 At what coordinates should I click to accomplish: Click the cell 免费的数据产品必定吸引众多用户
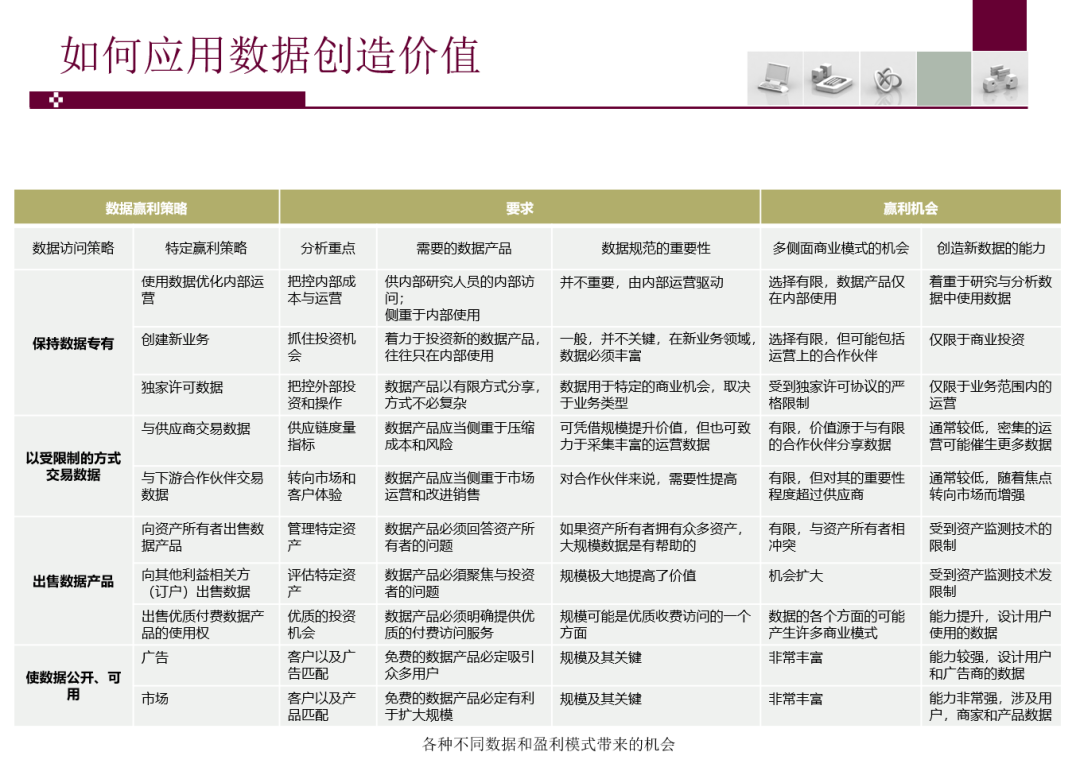click(x=464, y=665)
